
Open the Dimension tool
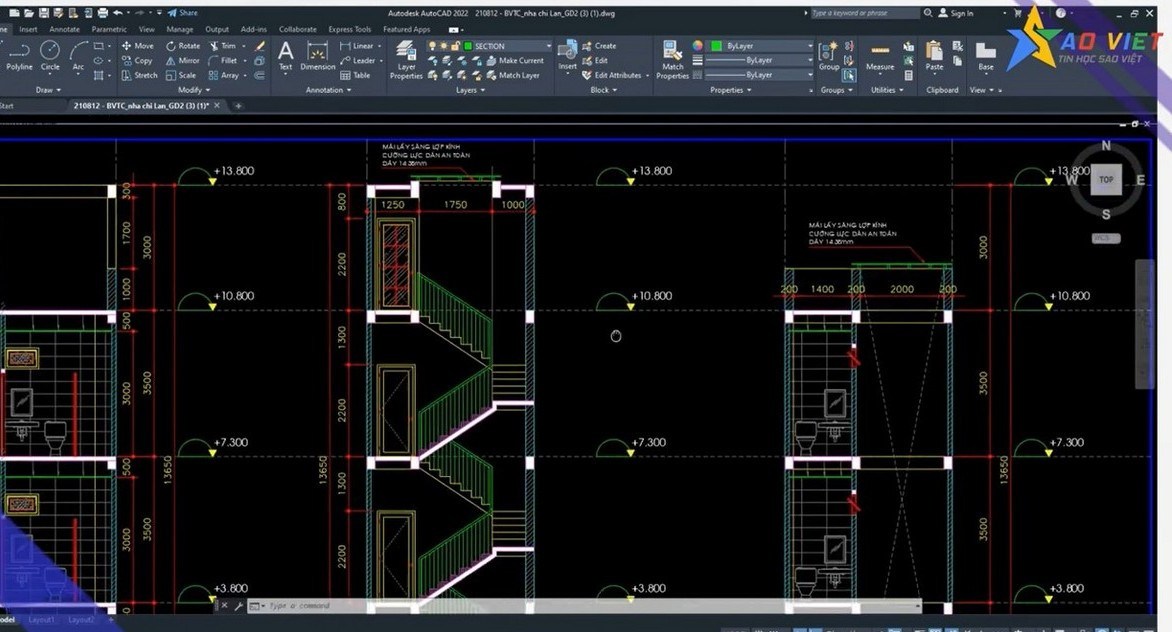316,58
